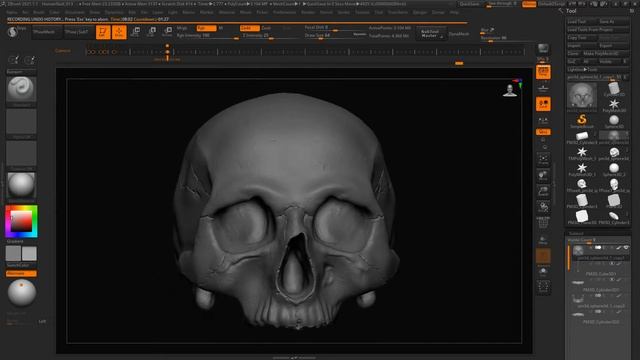Screen dimensions: 640x360
Task: Click the Export tool button
Action: pos(613,46)
